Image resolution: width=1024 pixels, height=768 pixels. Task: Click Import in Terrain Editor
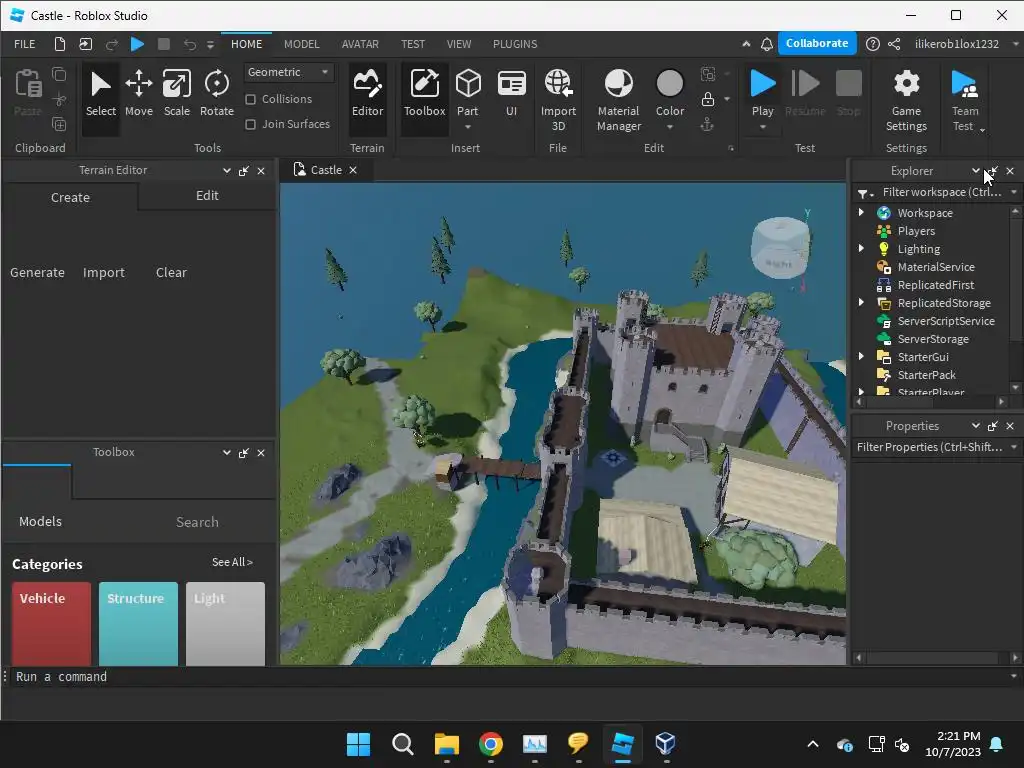coord(103,272)
